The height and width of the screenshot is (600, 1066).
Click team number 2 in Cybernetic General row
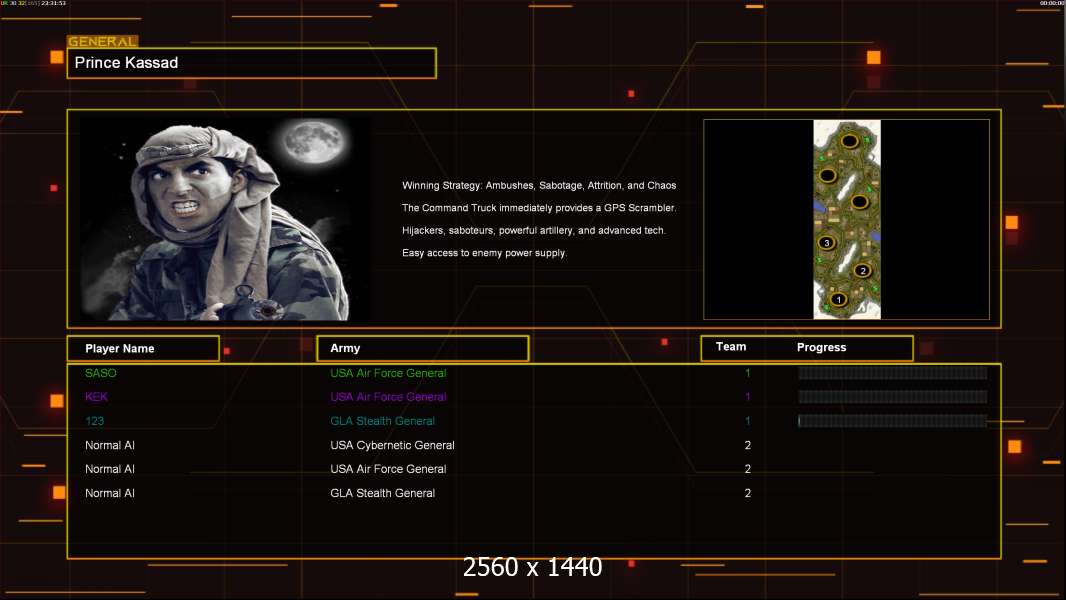(748, 445)
